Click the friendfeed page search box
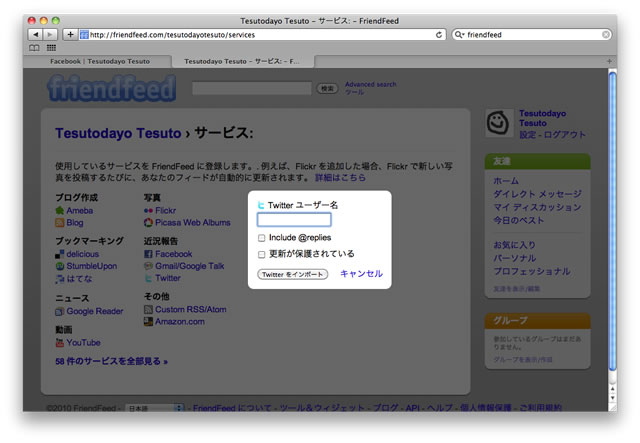The height and width of the screenshot is (443, 640). click(x=252, y=88)
